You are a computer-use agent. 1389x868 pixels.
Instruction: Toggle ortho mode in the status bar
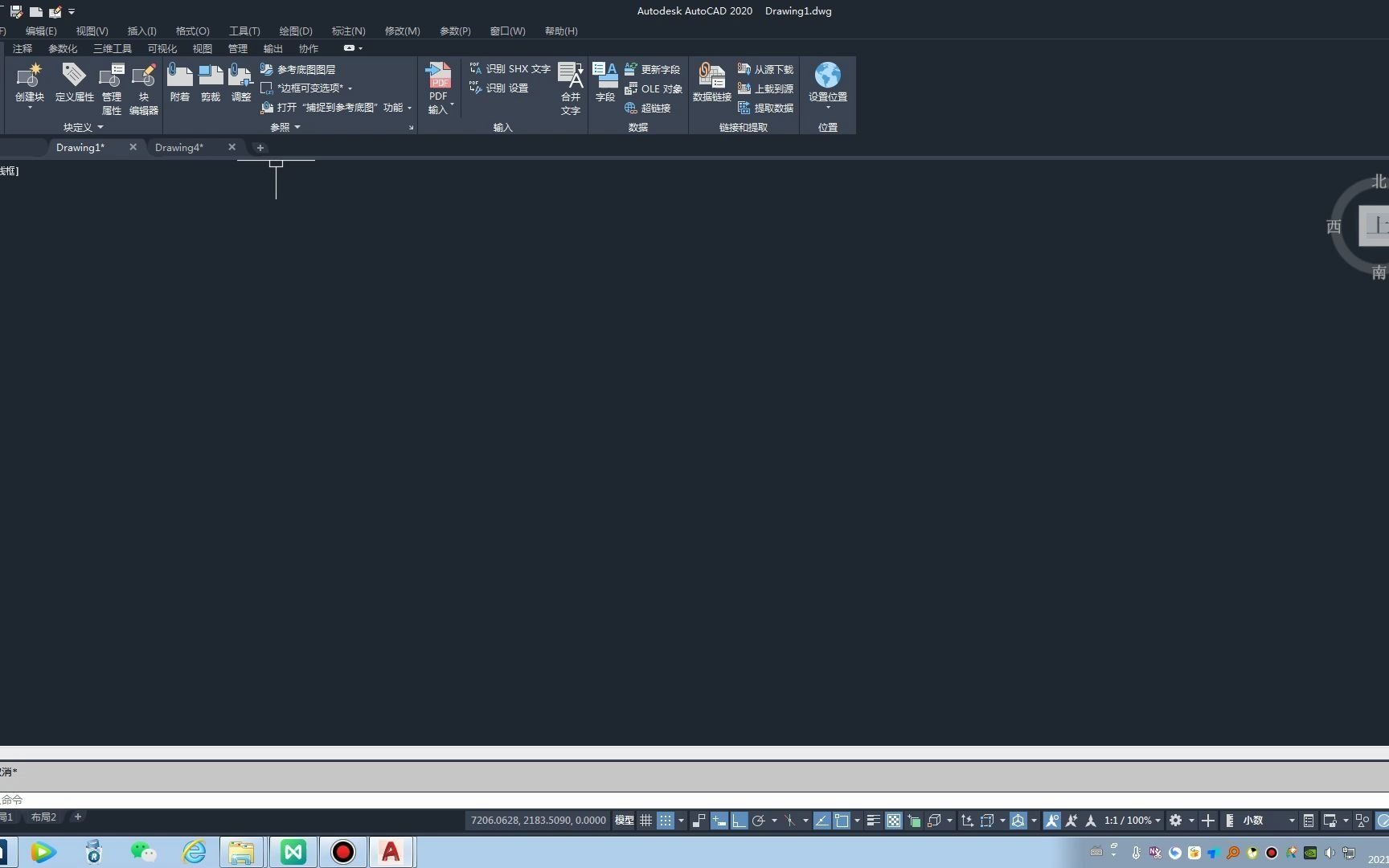[x=739, y=821]
